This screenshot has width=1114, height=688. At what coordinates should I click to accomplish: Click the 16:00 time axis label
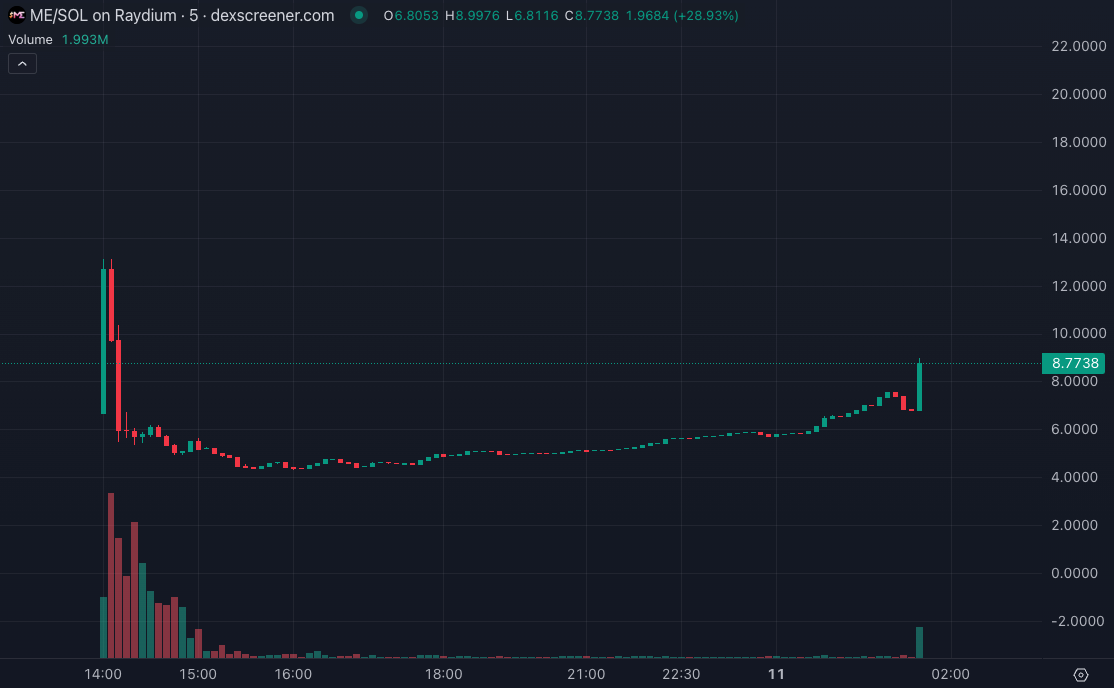(x=293, y=674)
